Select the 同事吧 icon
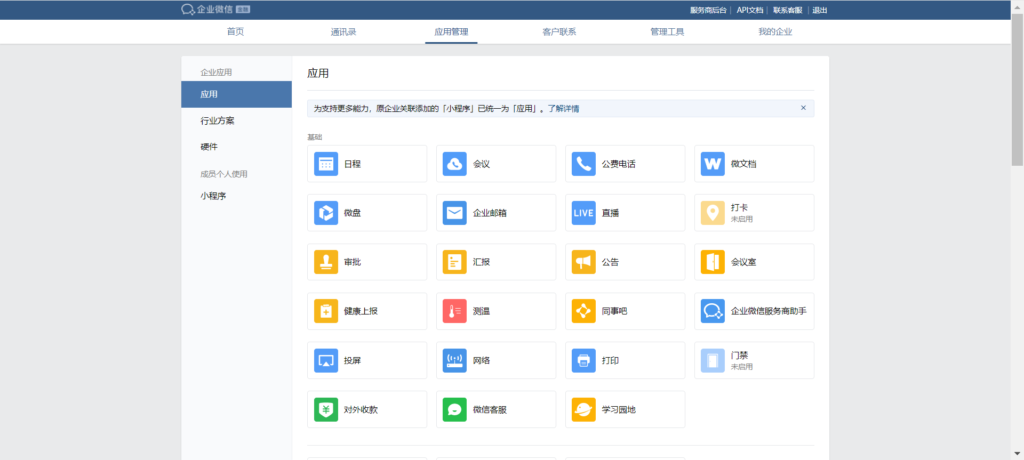Screen dimensions: 1024x460 (584, 311)
